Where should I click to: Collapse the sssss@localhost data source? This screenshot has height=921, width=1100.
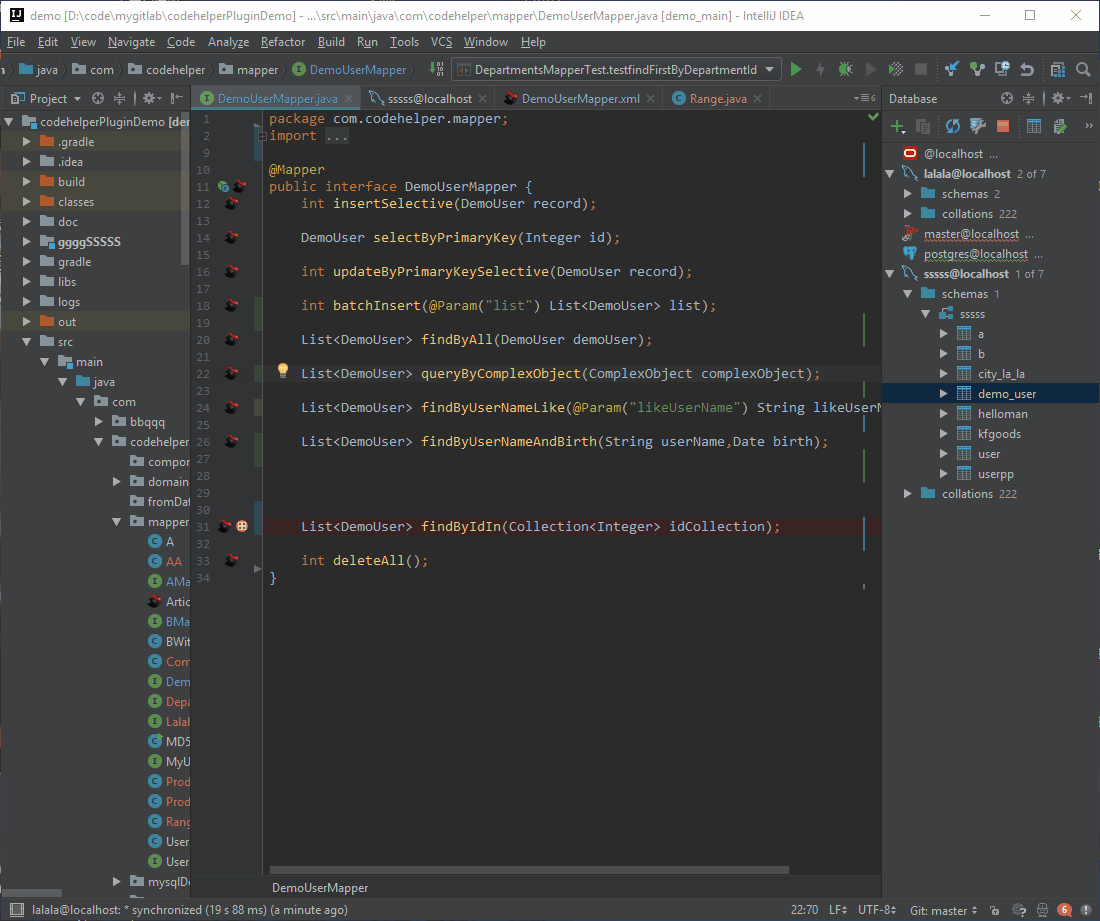point(890,274)
